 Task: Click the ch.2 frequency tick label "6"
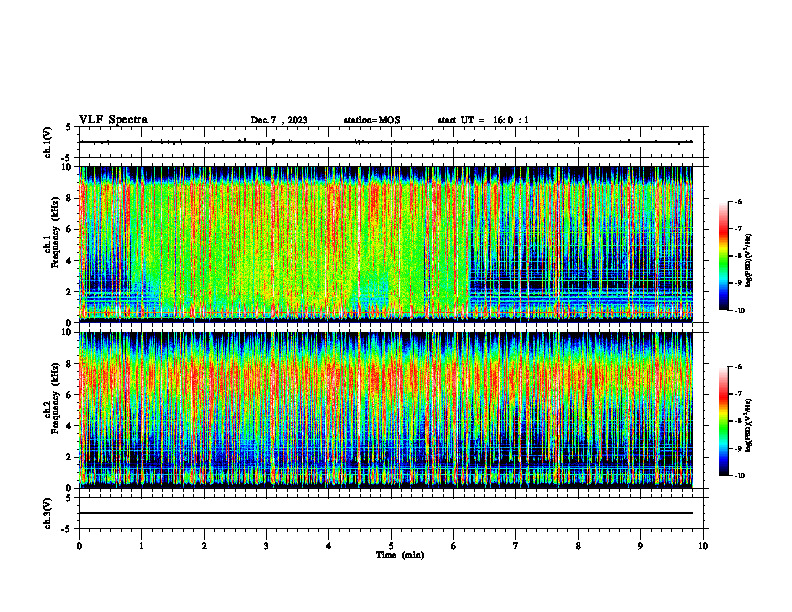[x=69, y=395]
